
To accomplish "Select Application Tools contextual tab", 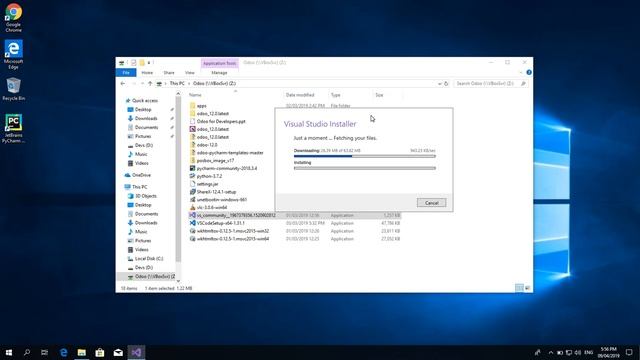I will (x=220, y=63).
